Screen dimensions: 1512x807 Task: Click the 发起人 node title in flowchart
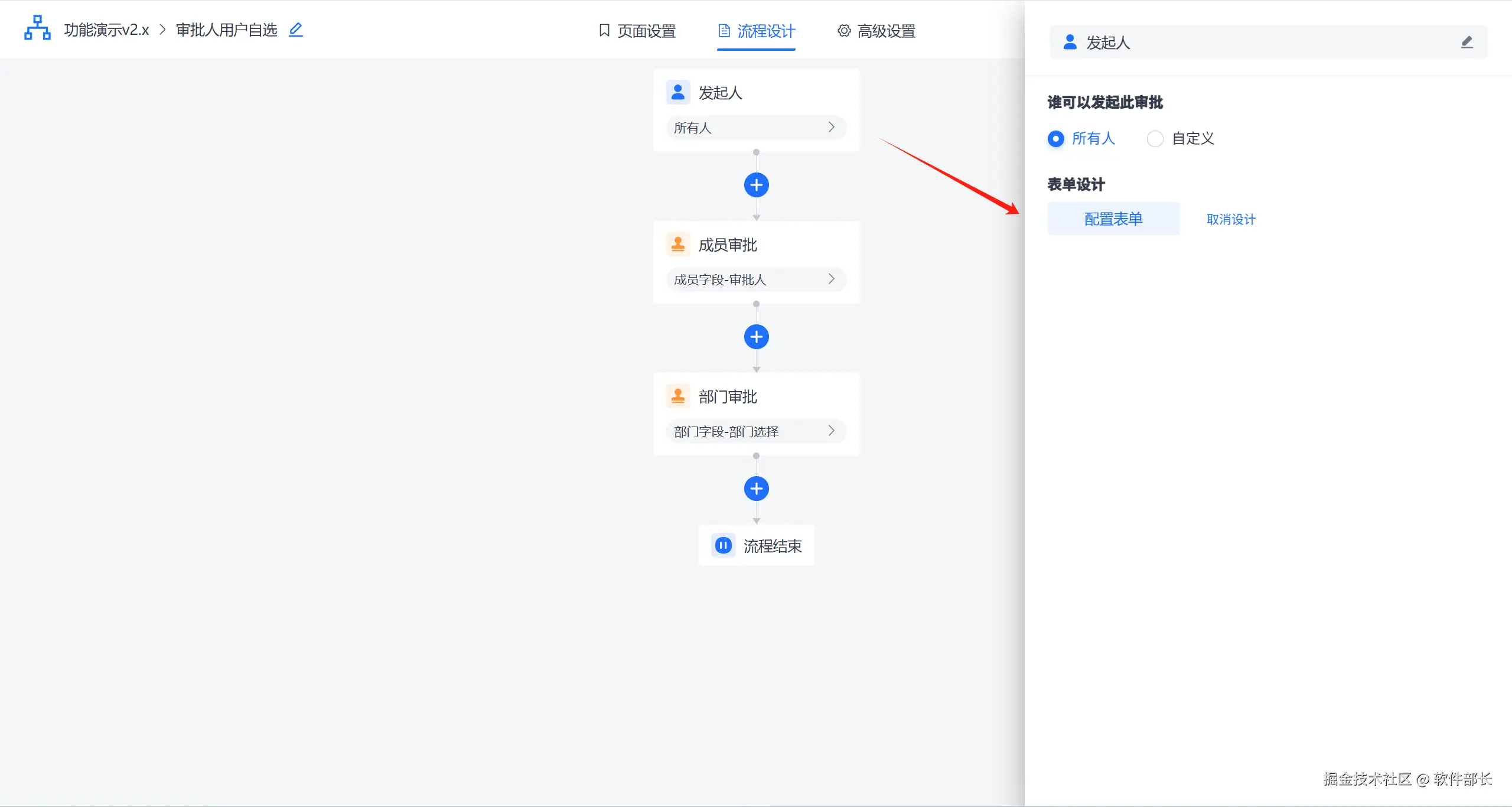point(720,93)
